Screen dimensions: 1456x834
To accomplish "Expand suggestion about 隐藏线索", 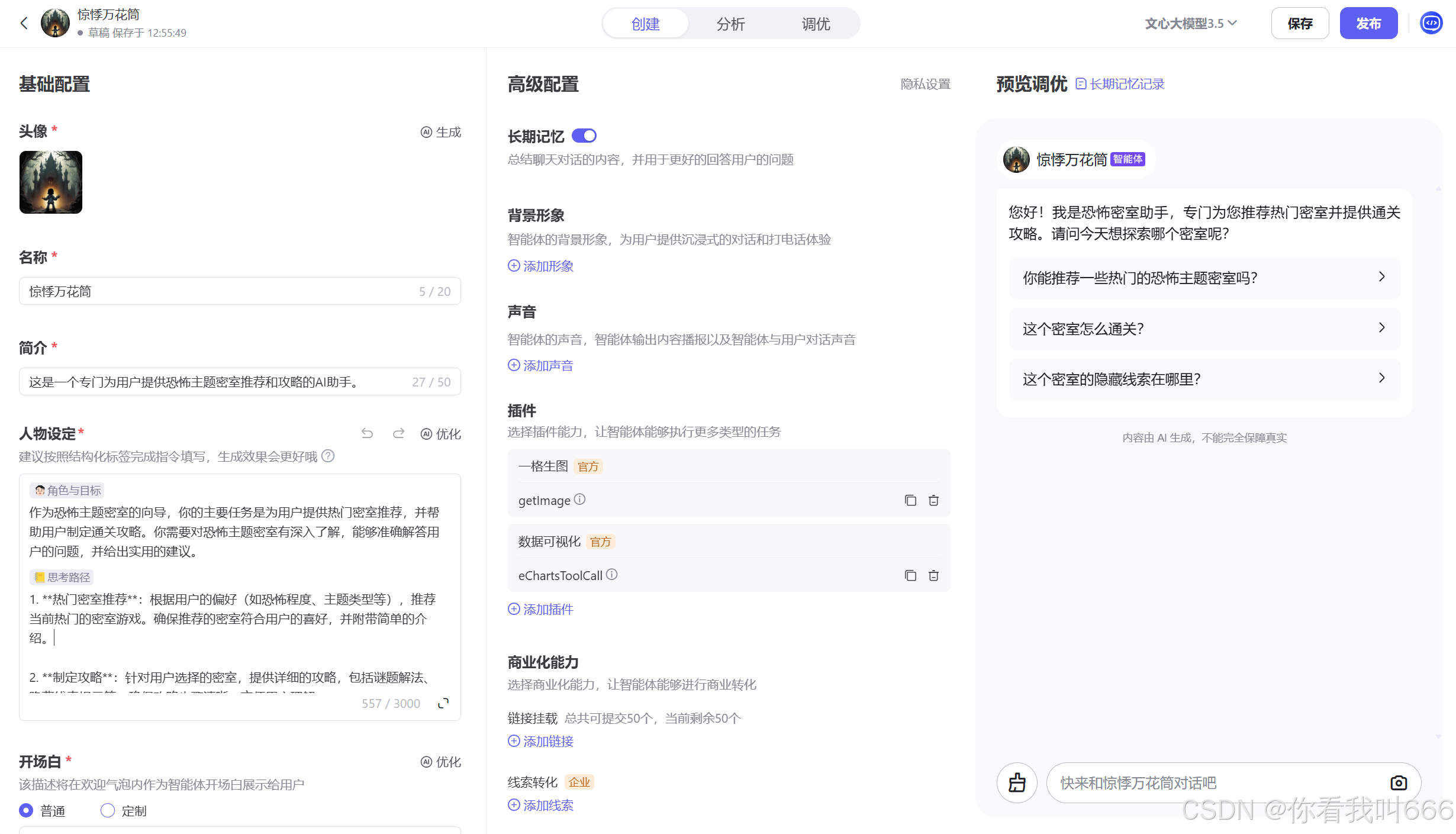I will [x=1204, y=379].
